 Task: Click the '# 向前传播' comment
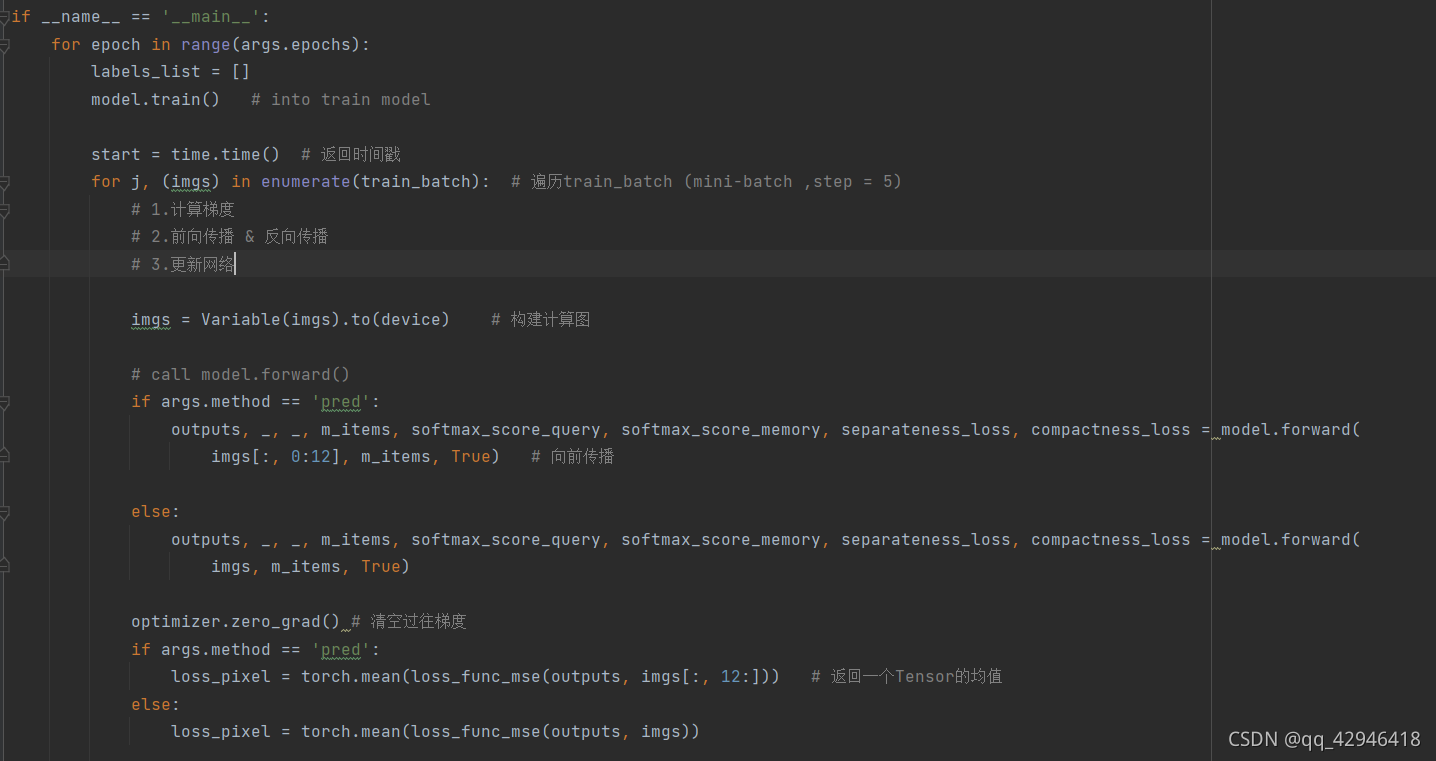[573, 457]
